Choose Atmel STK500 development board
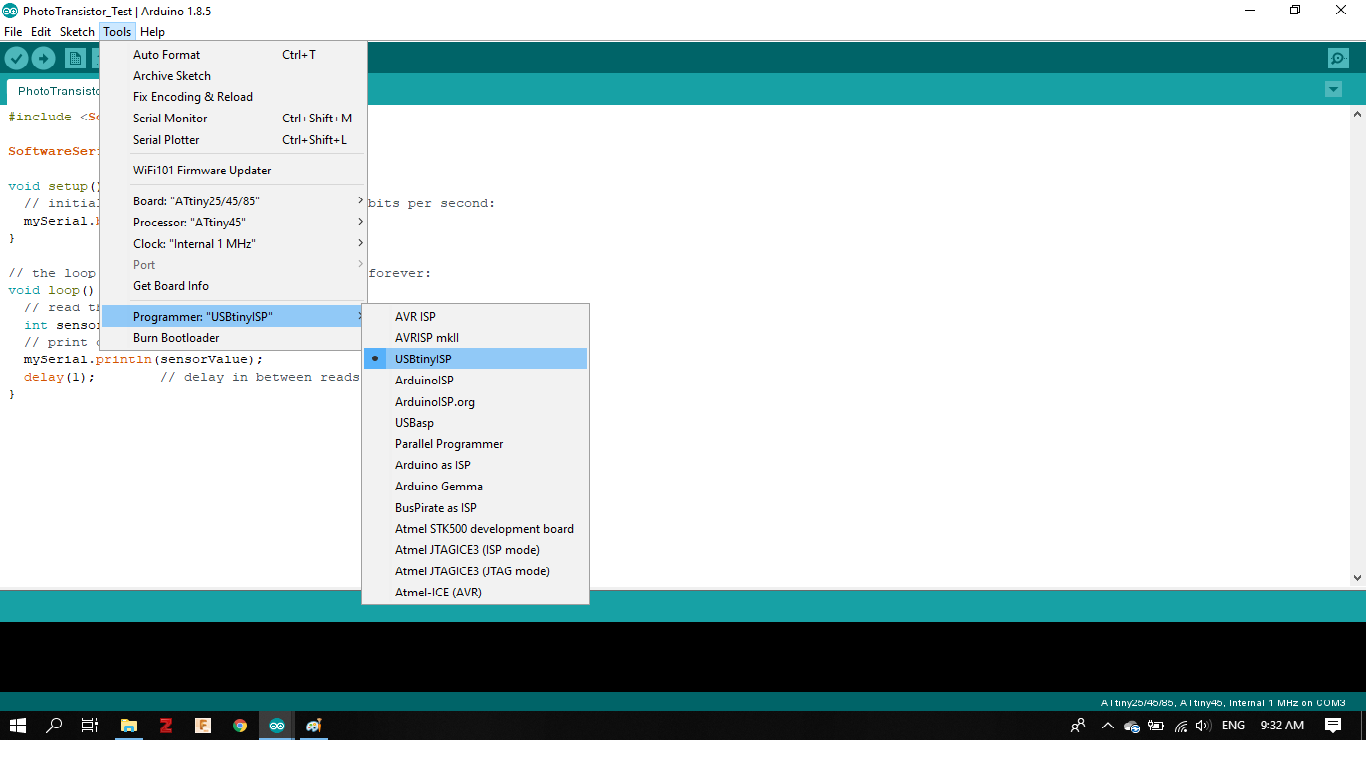 pyautogui.click(x=476, y=529)
